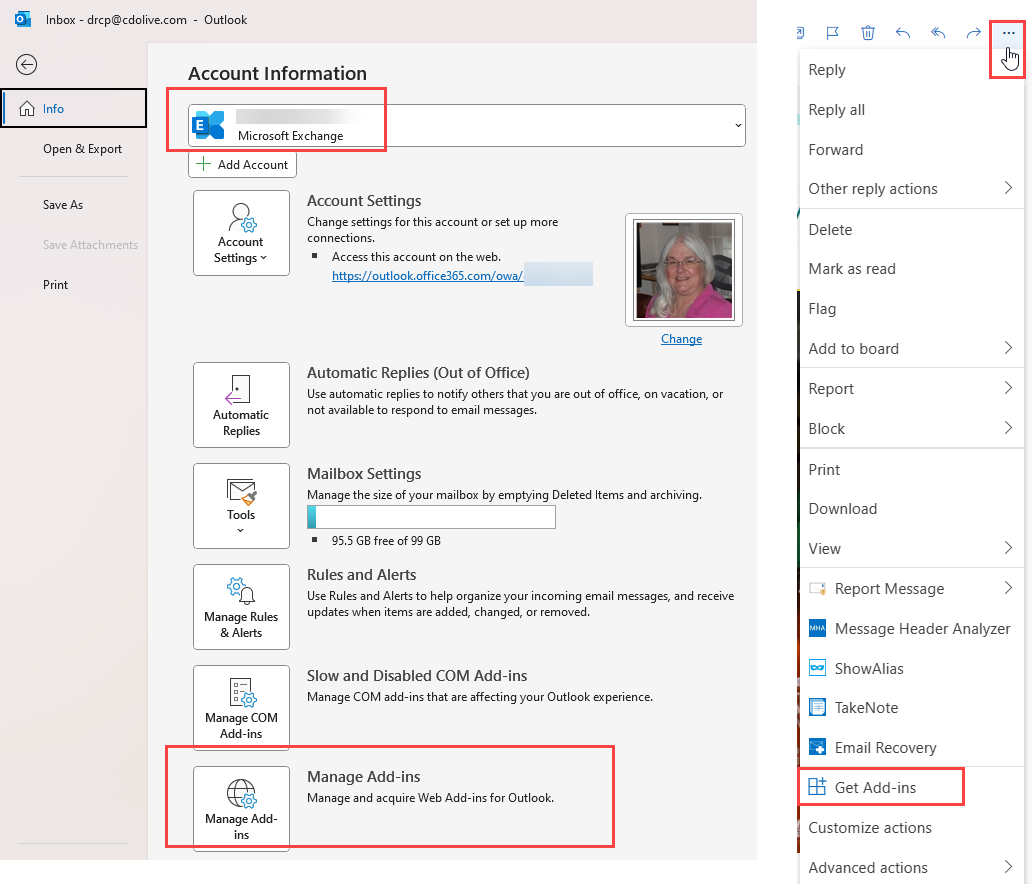The height and width of the screenshot is (884, 1032).
Task: Select Reply all in the context menu
Action: coord(912,110)
